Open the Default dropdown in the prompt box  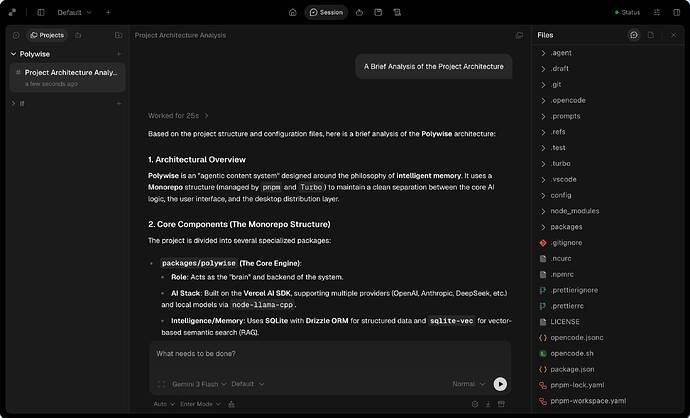tap(248, 384)
